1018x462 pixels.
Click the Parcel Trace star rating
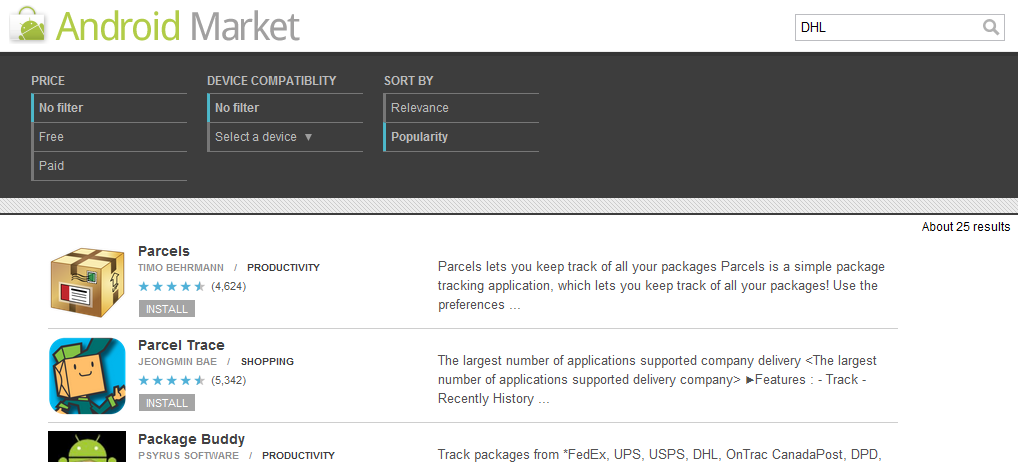click(172, 380)
